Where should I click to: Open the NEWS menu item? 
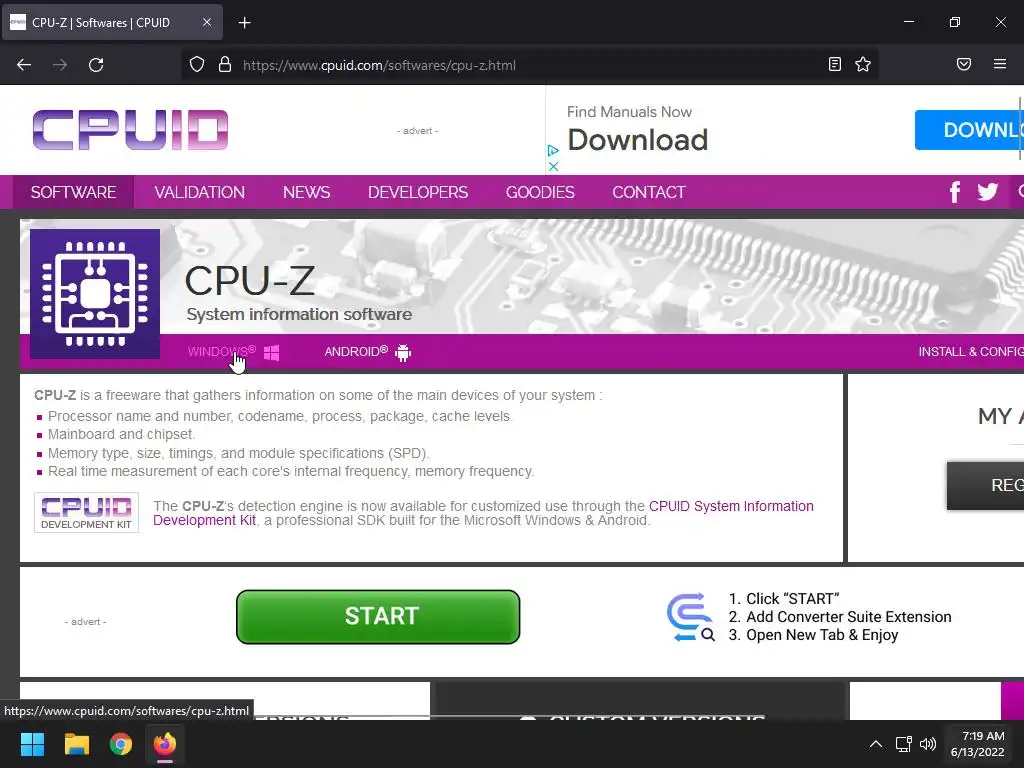306,192
